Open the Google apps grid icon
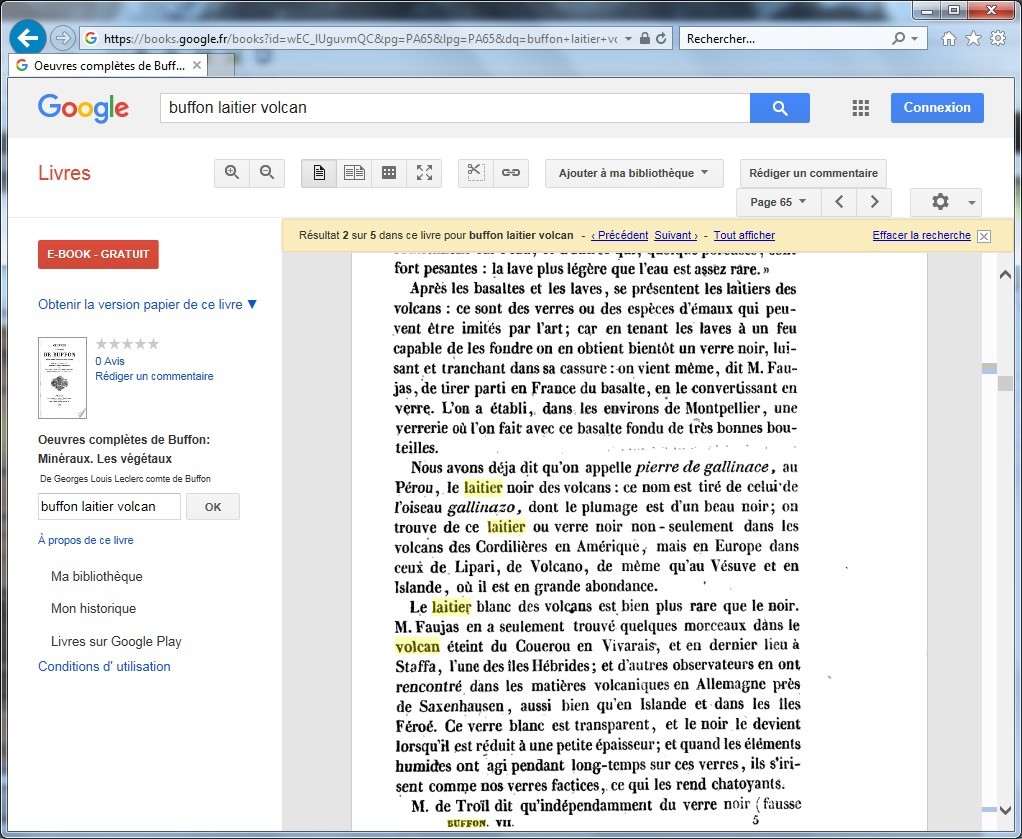Screen dimensions: 1022x839 point(860,108)
